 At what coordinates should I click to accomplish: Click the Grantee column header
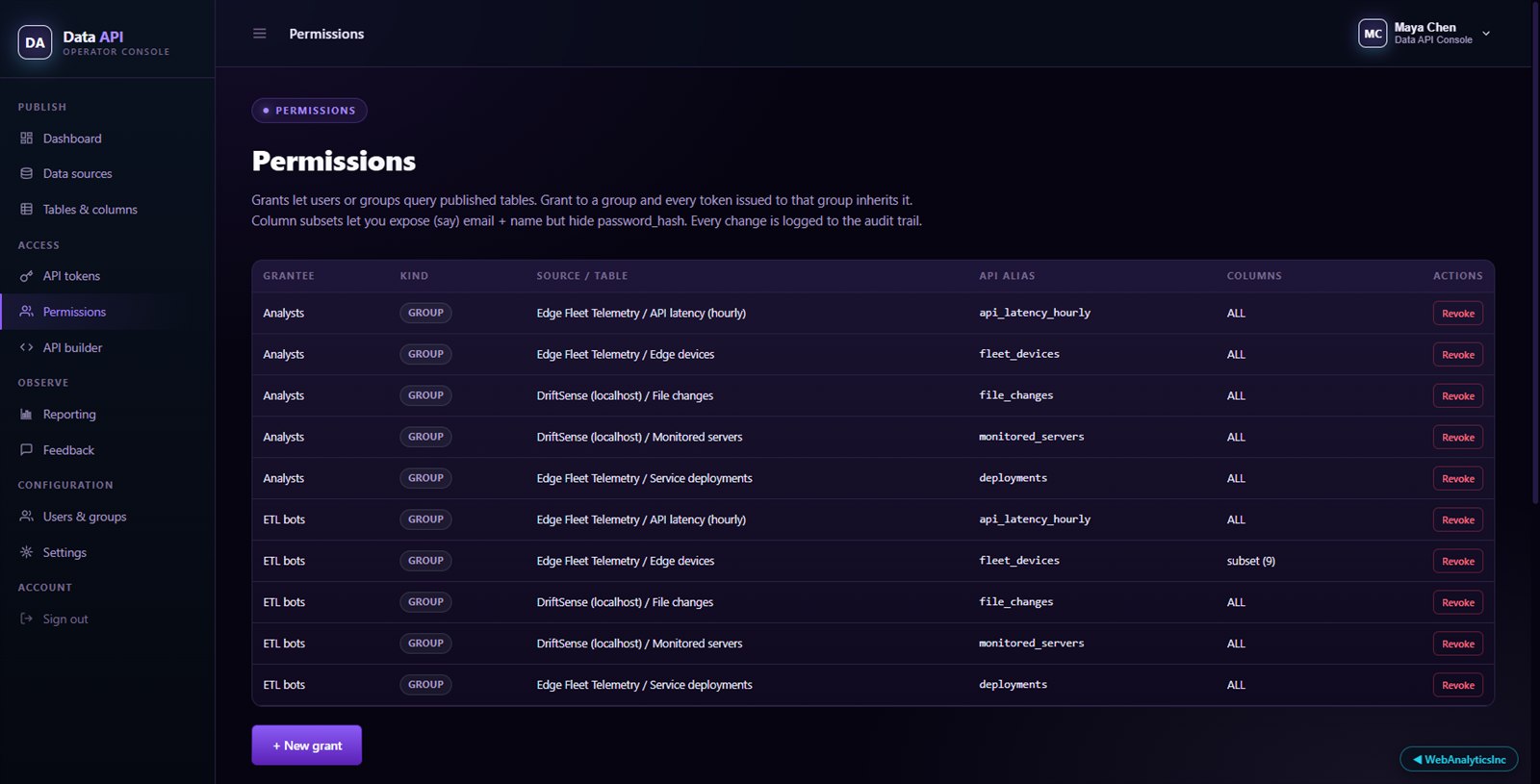pos(289,276)
